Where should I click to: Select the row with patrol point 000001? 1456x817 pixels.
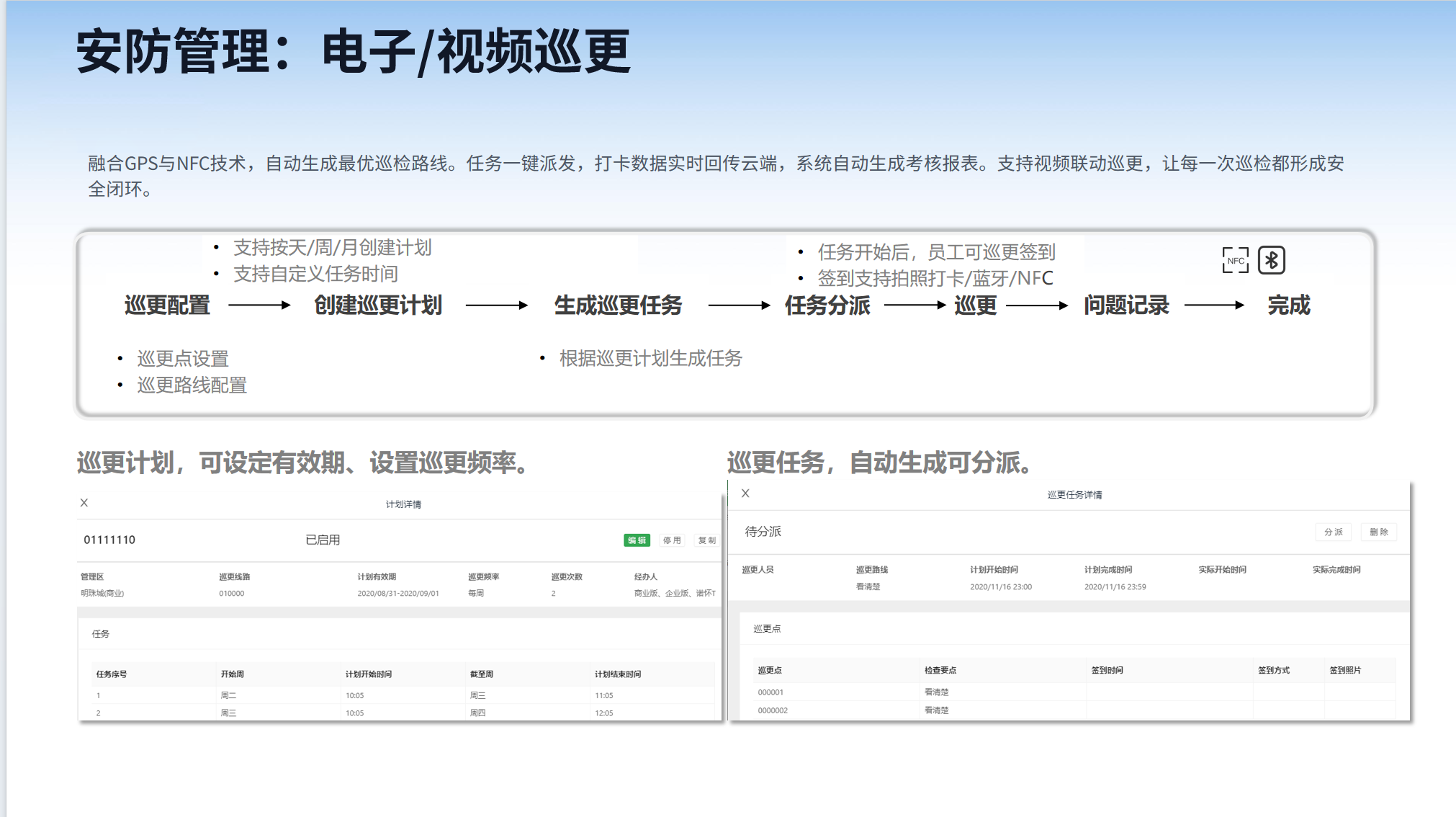coord(1074,692)
